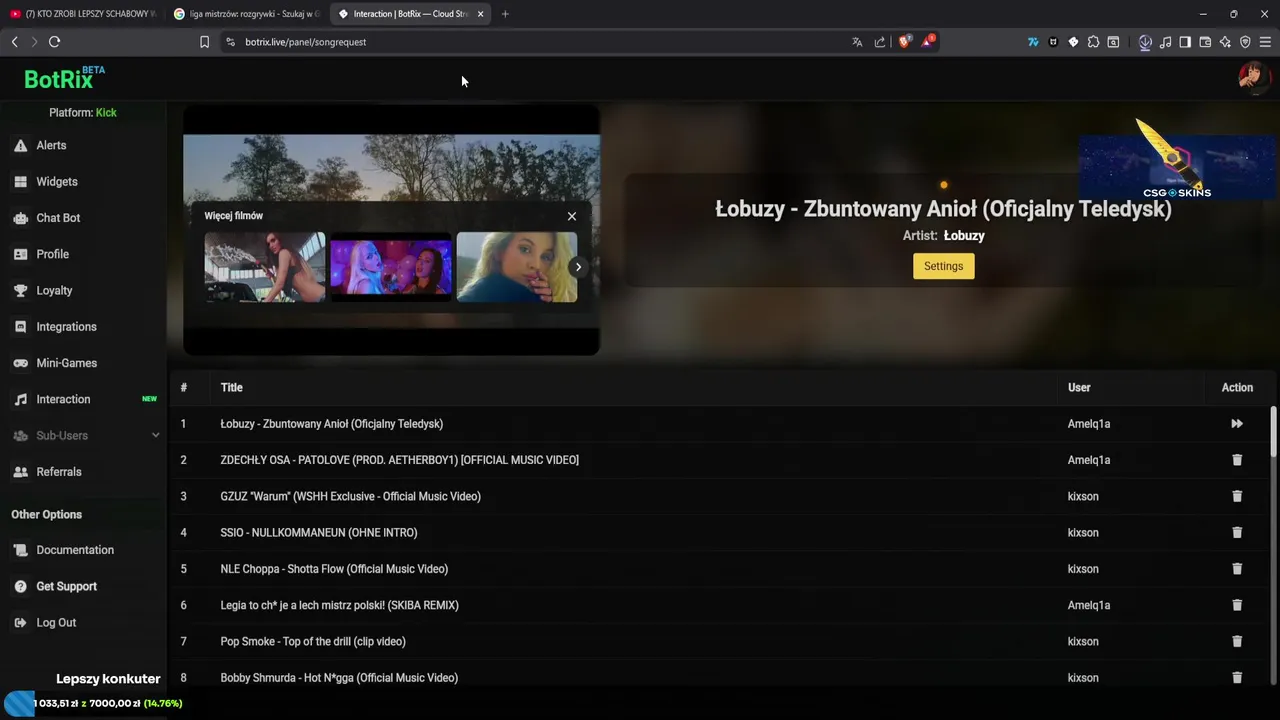Click the Lepszy konkuter donation goal bar

click(92, 703)
